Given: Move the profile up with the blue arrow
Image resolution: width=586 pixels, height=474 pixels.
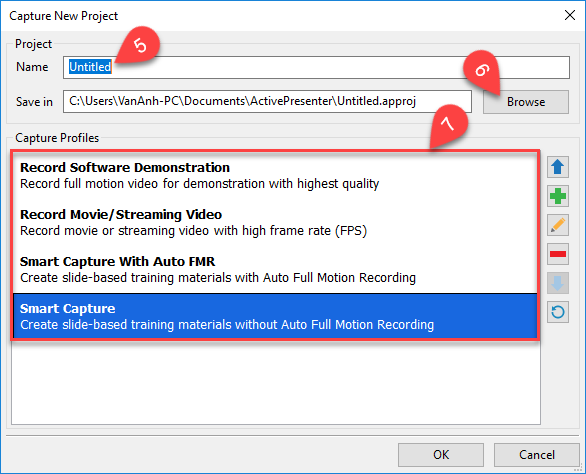Looking at the screenshot, I should [558, 167].
